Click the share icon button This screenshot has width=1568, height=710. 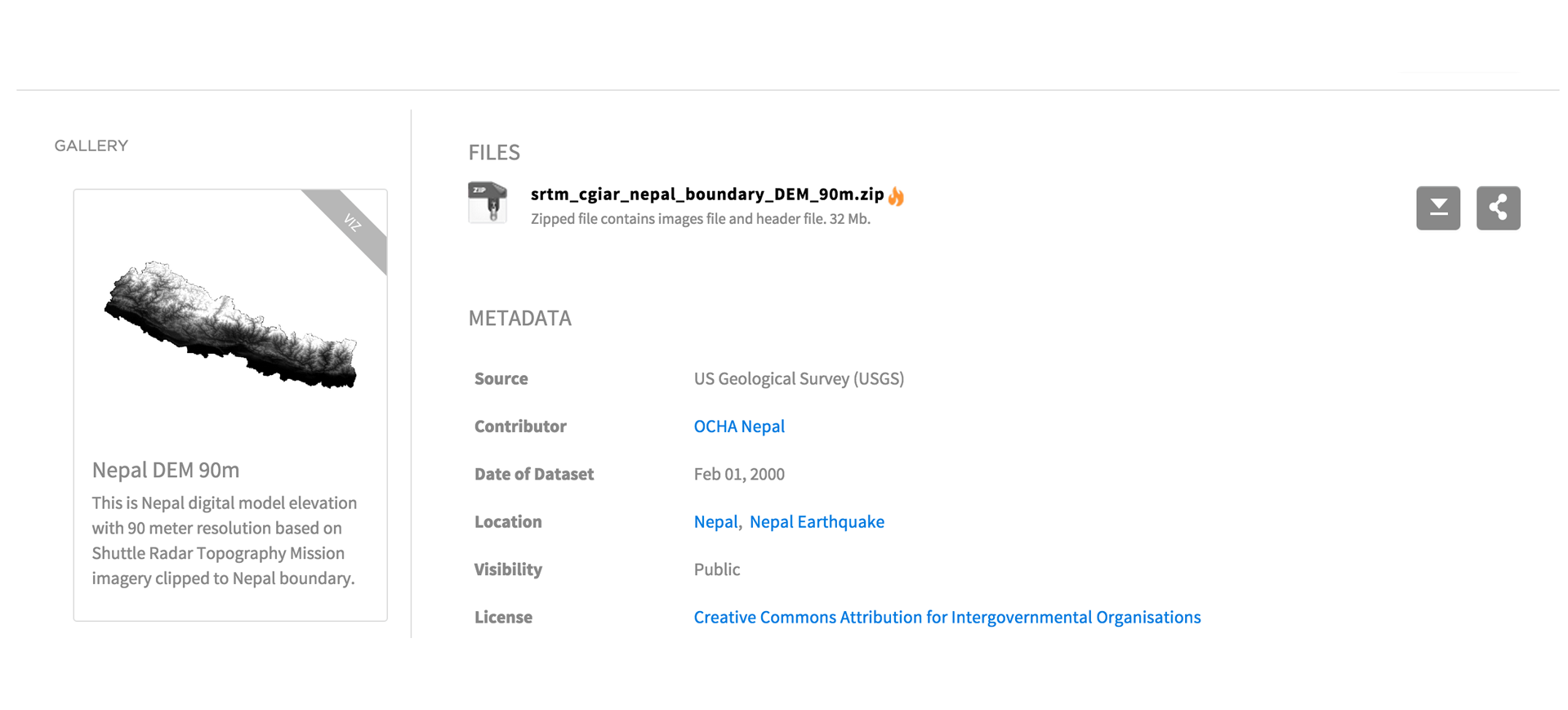[x=1498, y=208]
